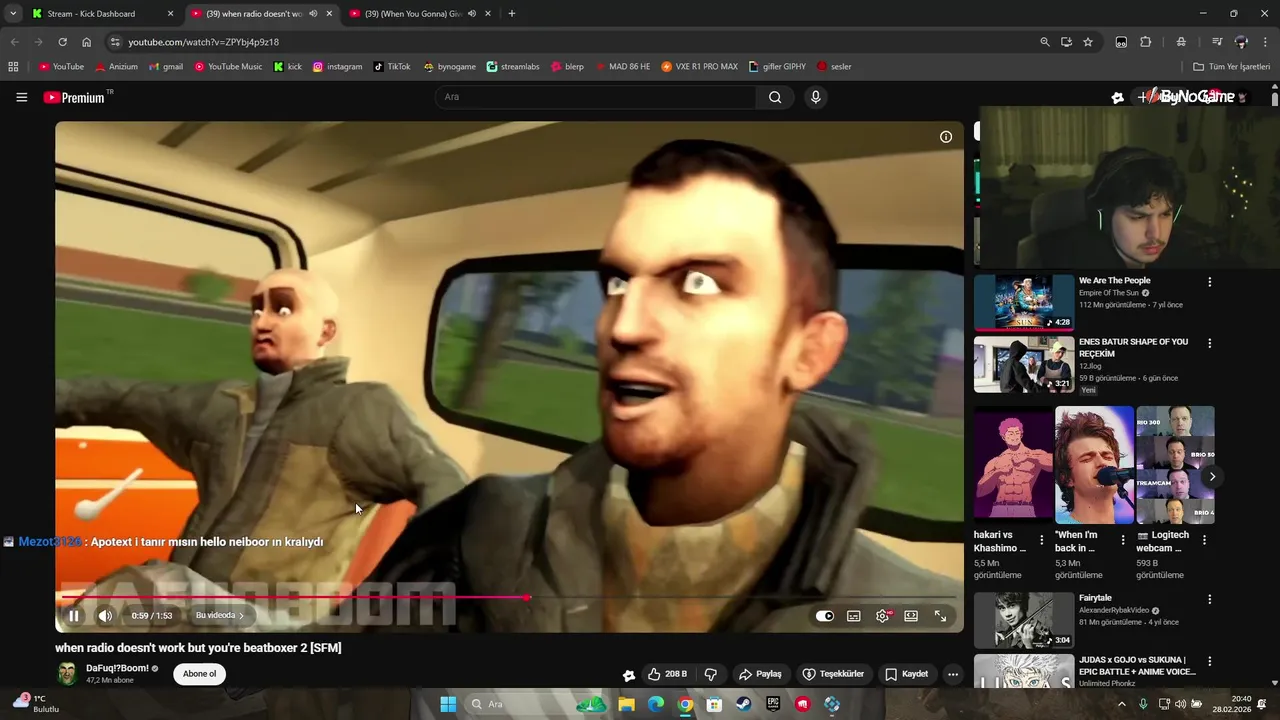Open the TikTok bookmark
Viewport: 1280px width, 720px height.
click(x=391, y=67)
